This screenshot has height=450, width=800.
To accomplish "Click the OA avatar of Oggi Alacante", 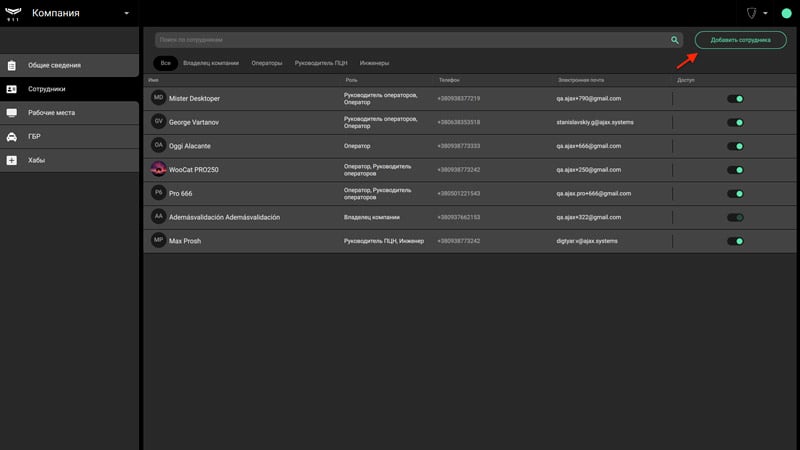I will point(159,145).
